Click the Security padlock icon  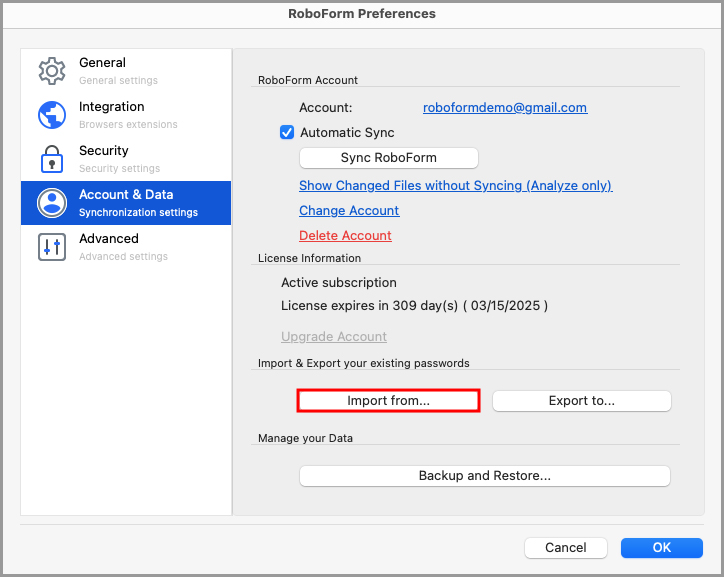pos(52,159)
